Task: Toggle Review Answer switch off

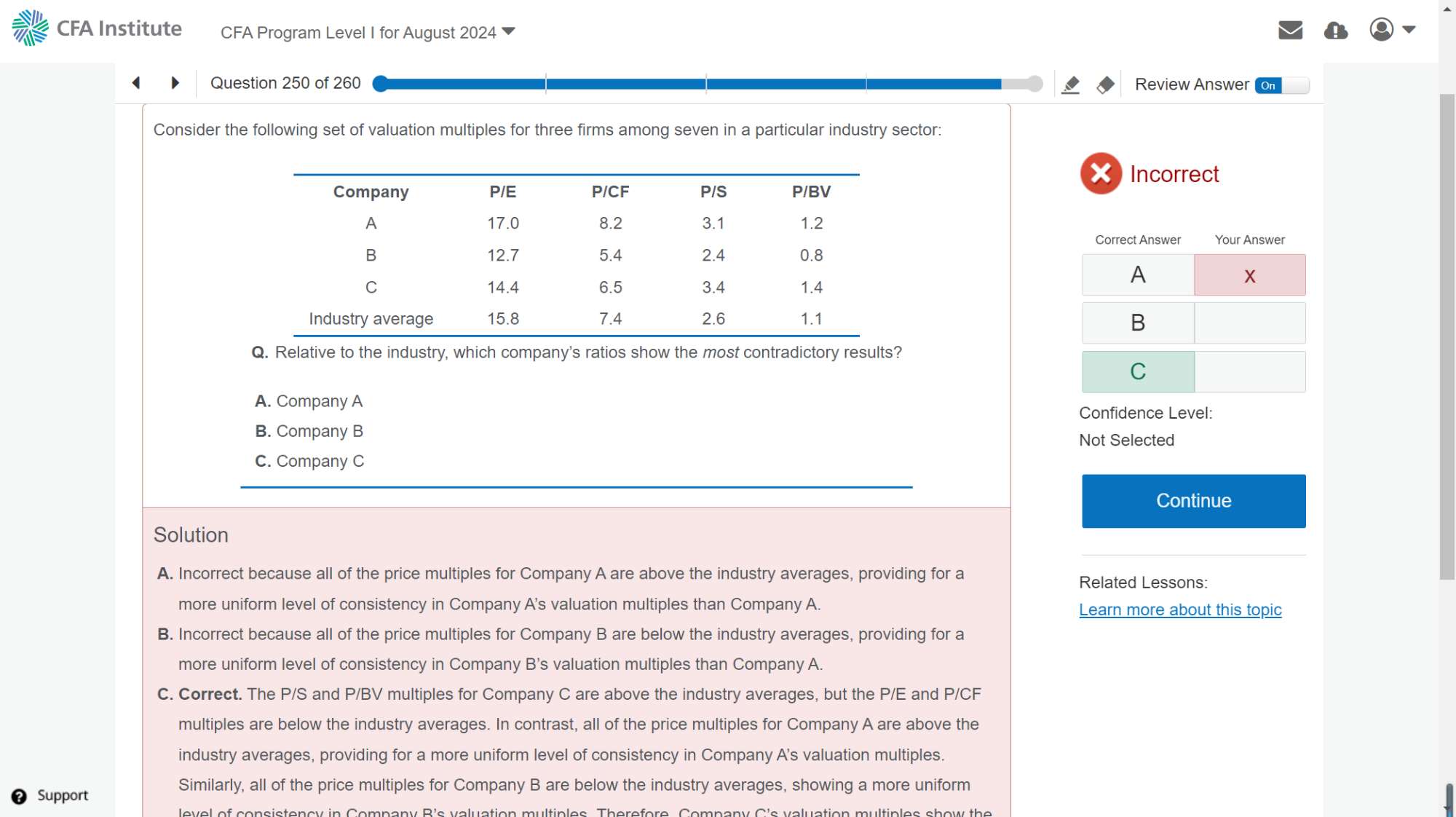Action: tap(1281, 85)
